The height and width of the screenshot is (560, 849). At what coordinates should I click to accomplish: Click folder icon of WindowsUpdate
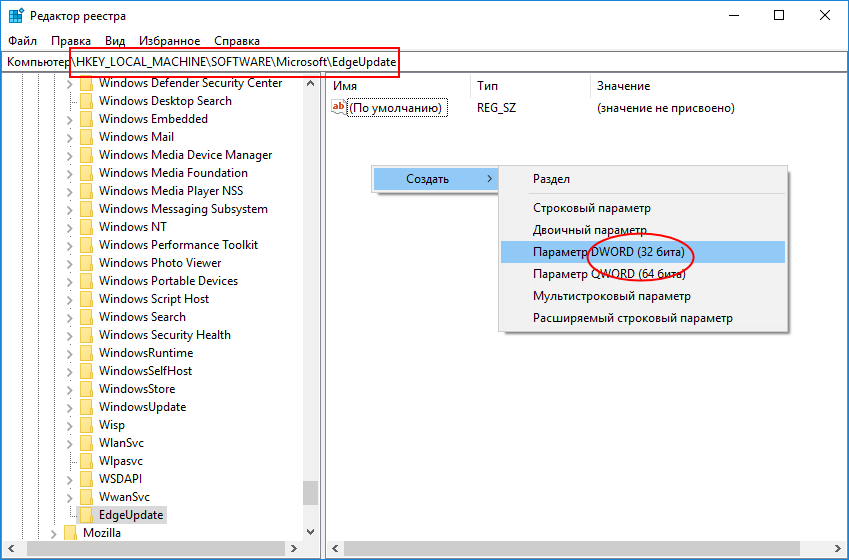pyautogui.click(x=86, y=407)
